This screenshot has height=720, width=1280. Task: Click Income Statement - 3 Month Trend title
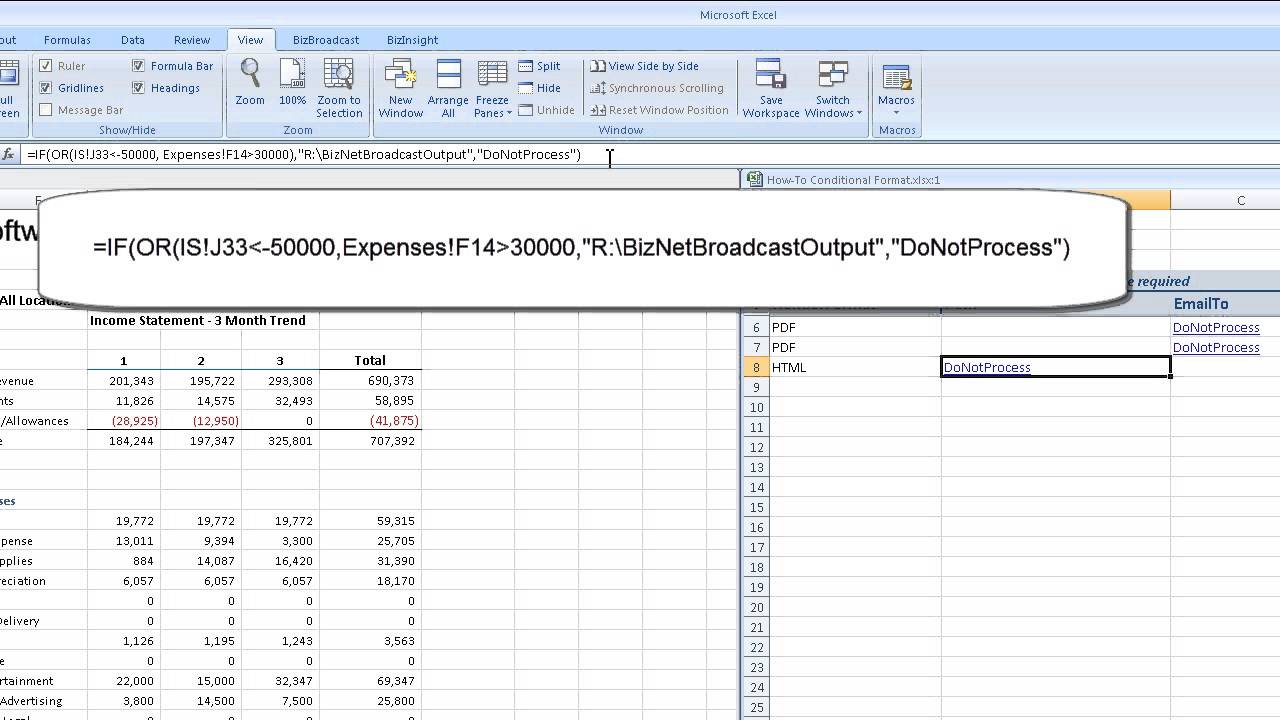(x=197, y=320)
